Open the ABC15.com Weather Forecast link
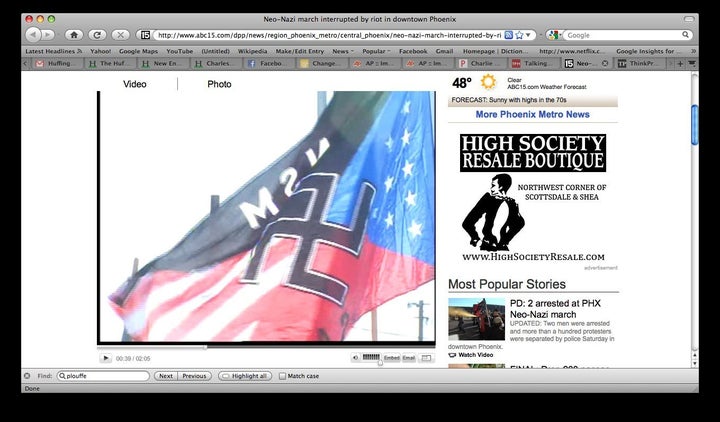 coord(546,87)
